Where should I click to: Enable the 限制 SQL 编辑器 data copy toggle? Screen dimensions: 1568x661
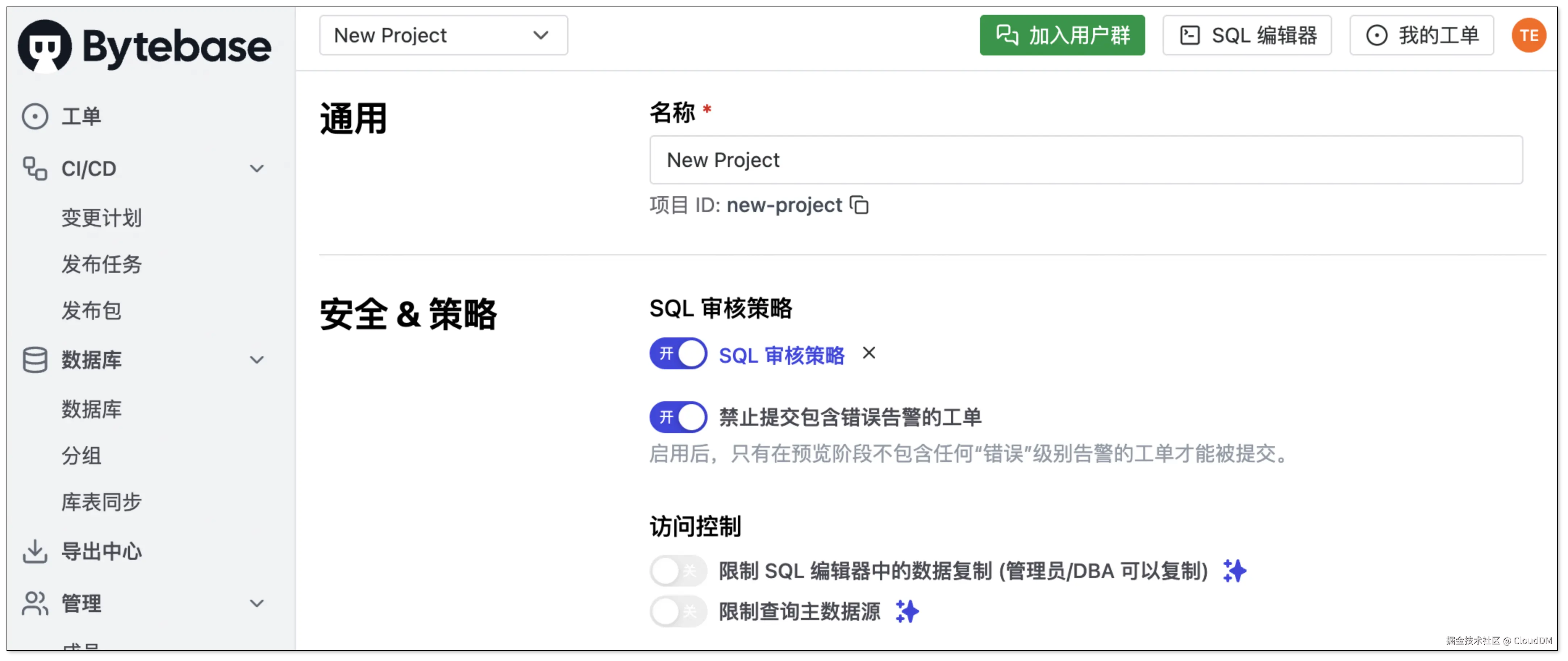coord(678,570)
